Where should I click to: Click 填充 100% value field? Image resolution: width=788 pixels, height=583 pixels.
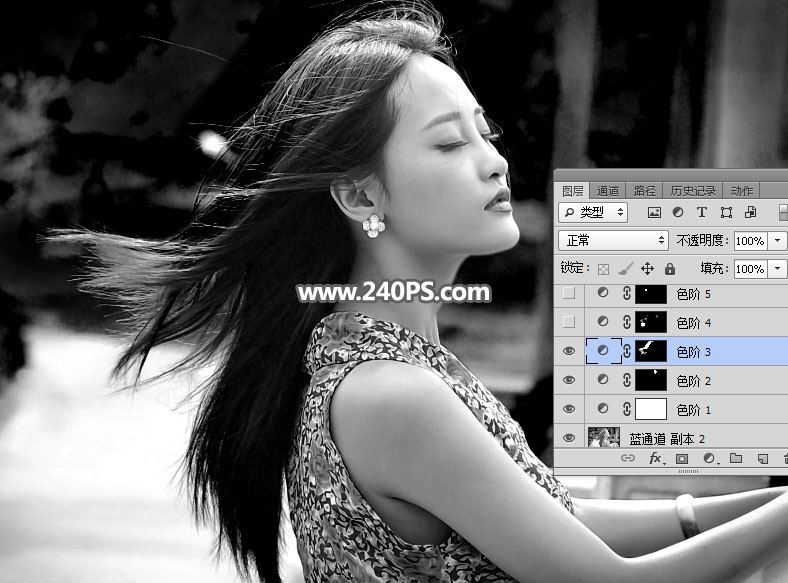750,269
